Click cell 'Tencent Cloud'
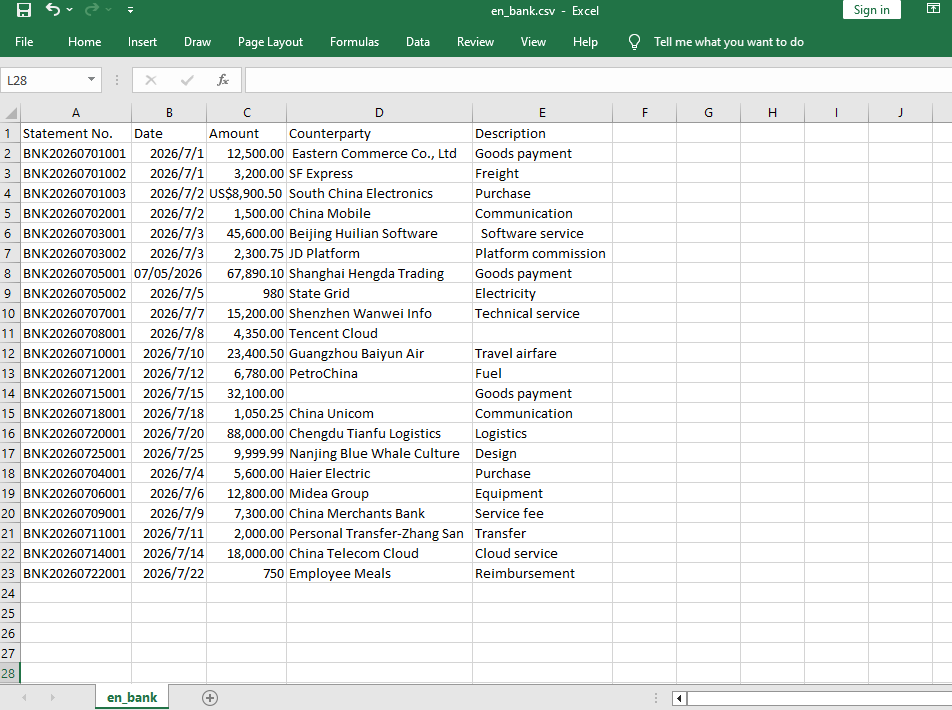The width and height of the screenshot is (952, 710). [x=379, y=333]
